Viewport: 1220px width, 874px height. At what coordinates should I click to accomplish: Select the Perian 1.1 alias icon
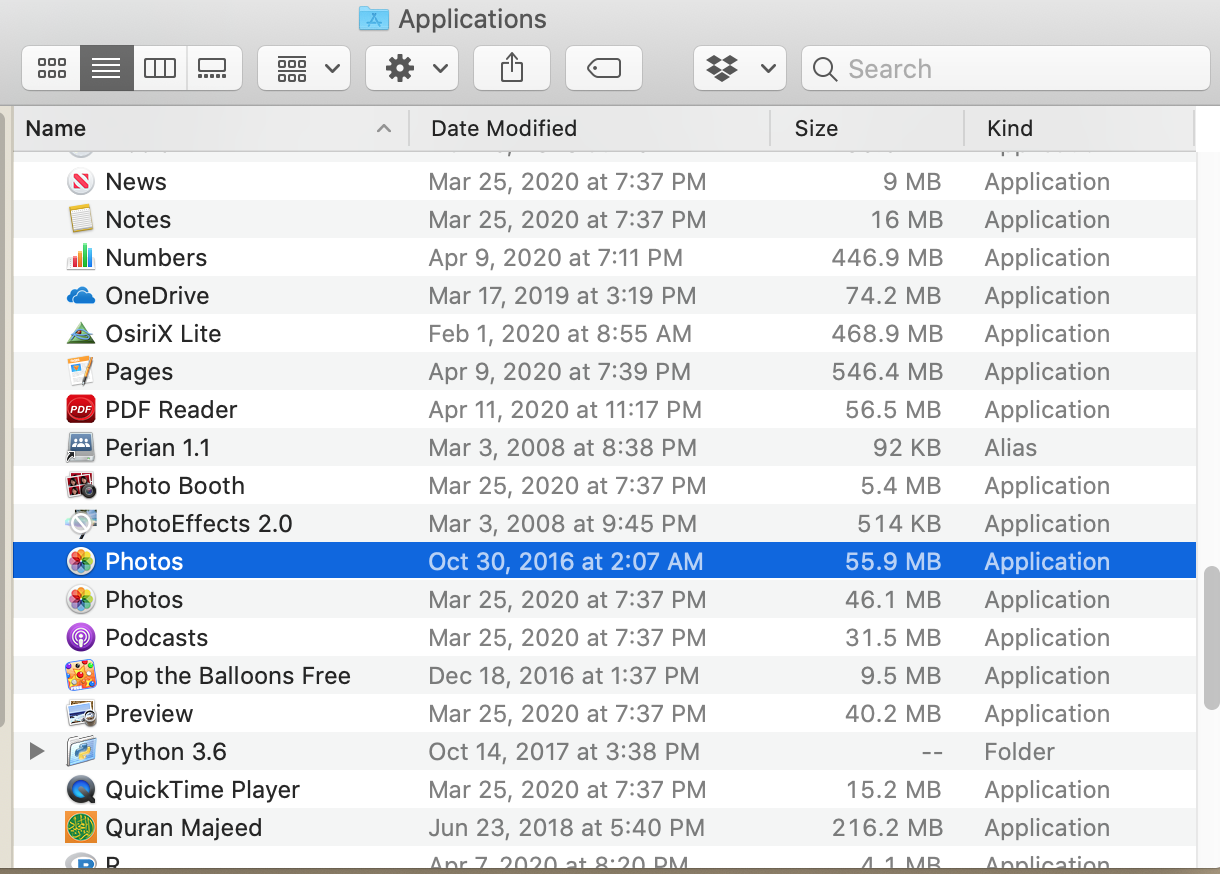81,448
